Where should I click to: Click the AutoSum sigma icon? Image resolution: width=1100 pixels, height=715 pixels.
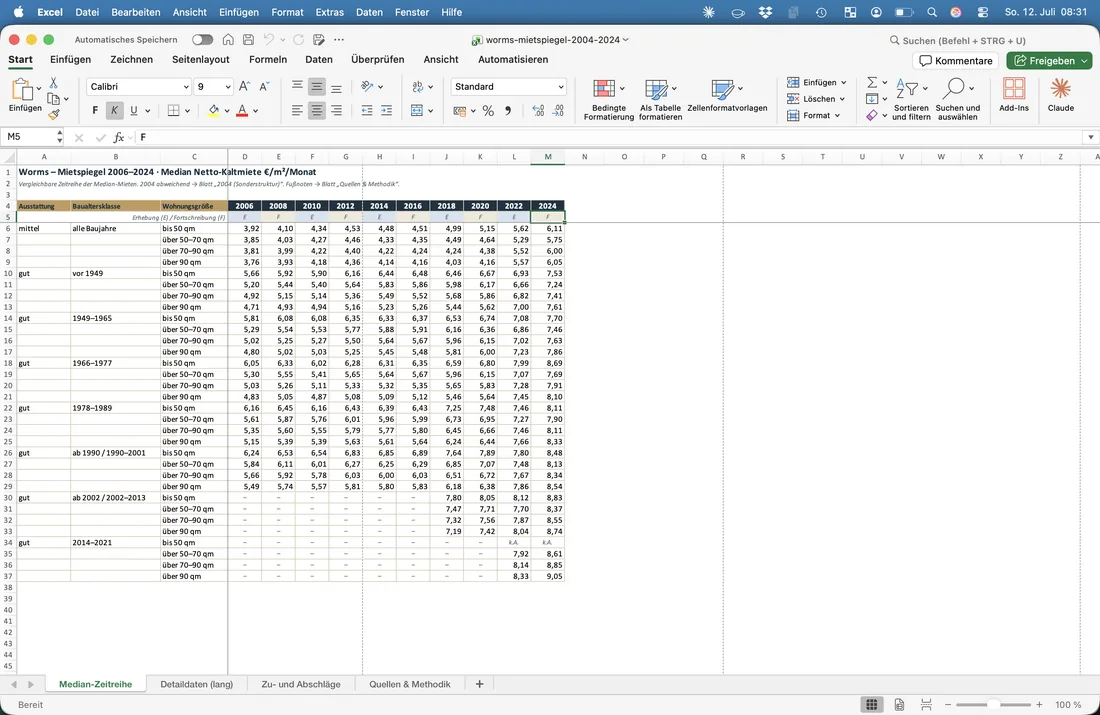tap(872, 83)
